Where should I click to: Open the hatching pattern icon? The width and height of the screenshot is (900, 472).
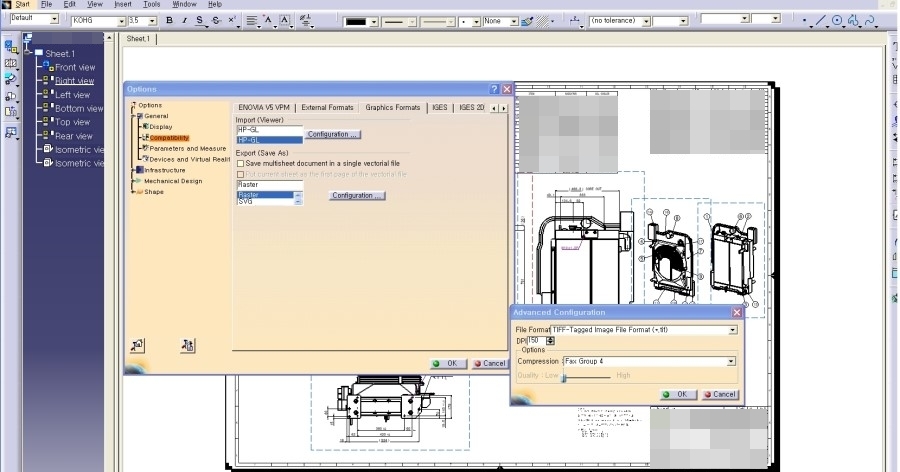(x=543, y=21)
